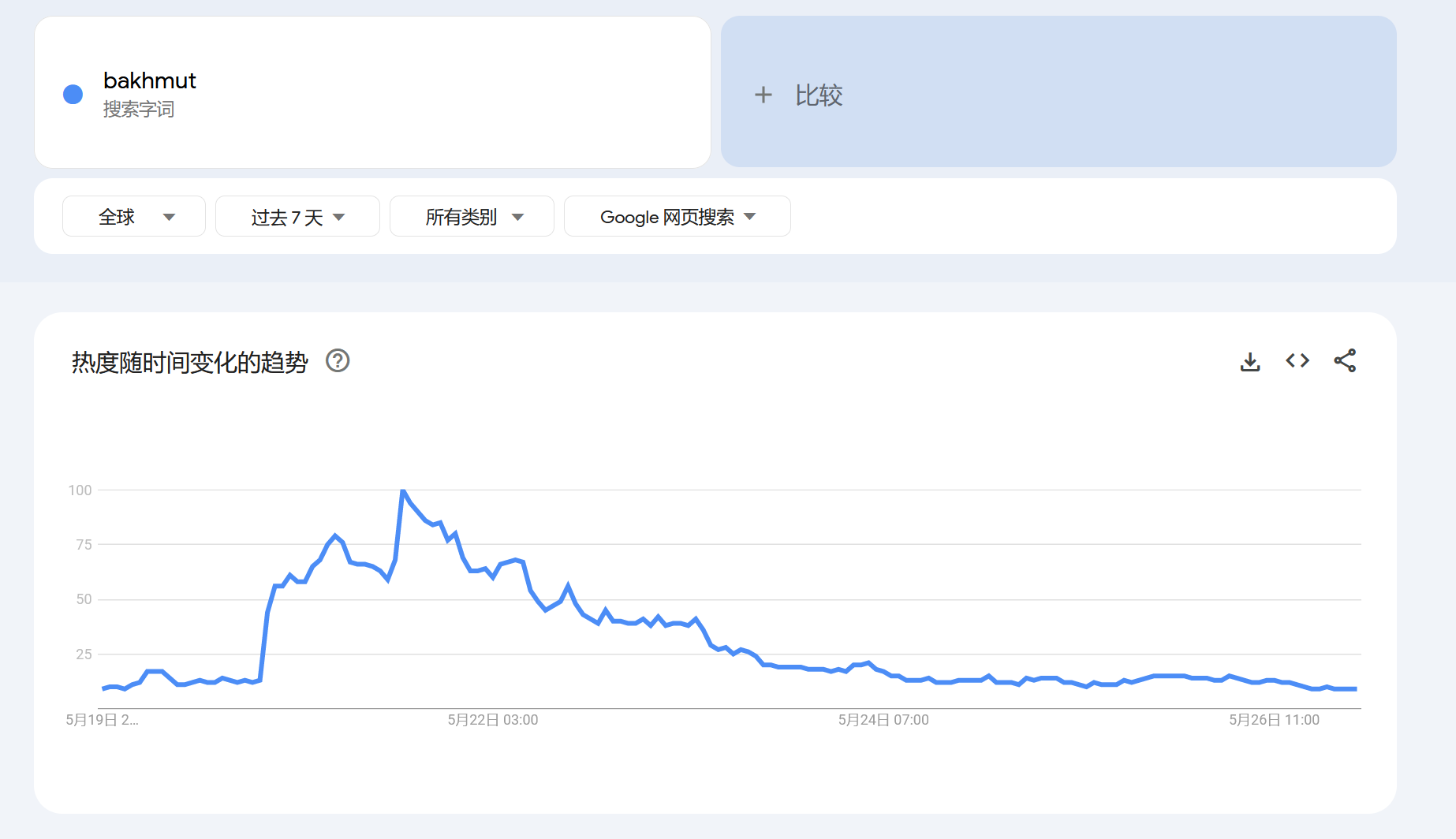Expand the Google 网页搜索 search type dropdown
1456x839 pixels.
677,217
